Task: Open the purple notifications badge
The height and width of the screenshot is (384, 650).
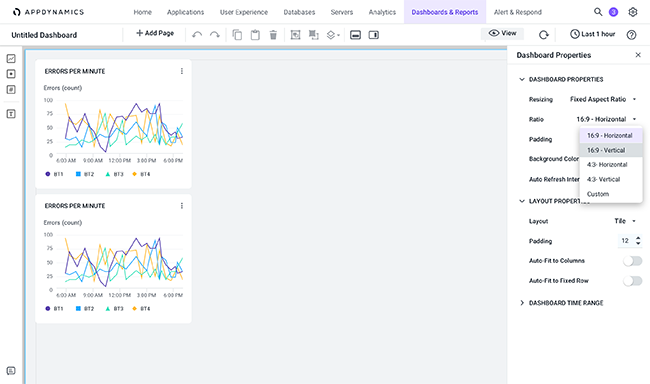Action: 613,12
